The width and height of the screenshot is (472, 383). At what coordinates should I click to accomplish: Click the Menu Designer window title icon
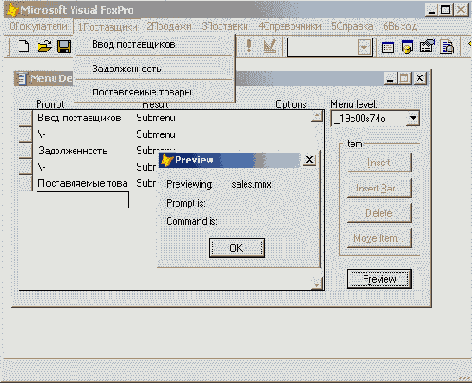(x=22, y=79)
